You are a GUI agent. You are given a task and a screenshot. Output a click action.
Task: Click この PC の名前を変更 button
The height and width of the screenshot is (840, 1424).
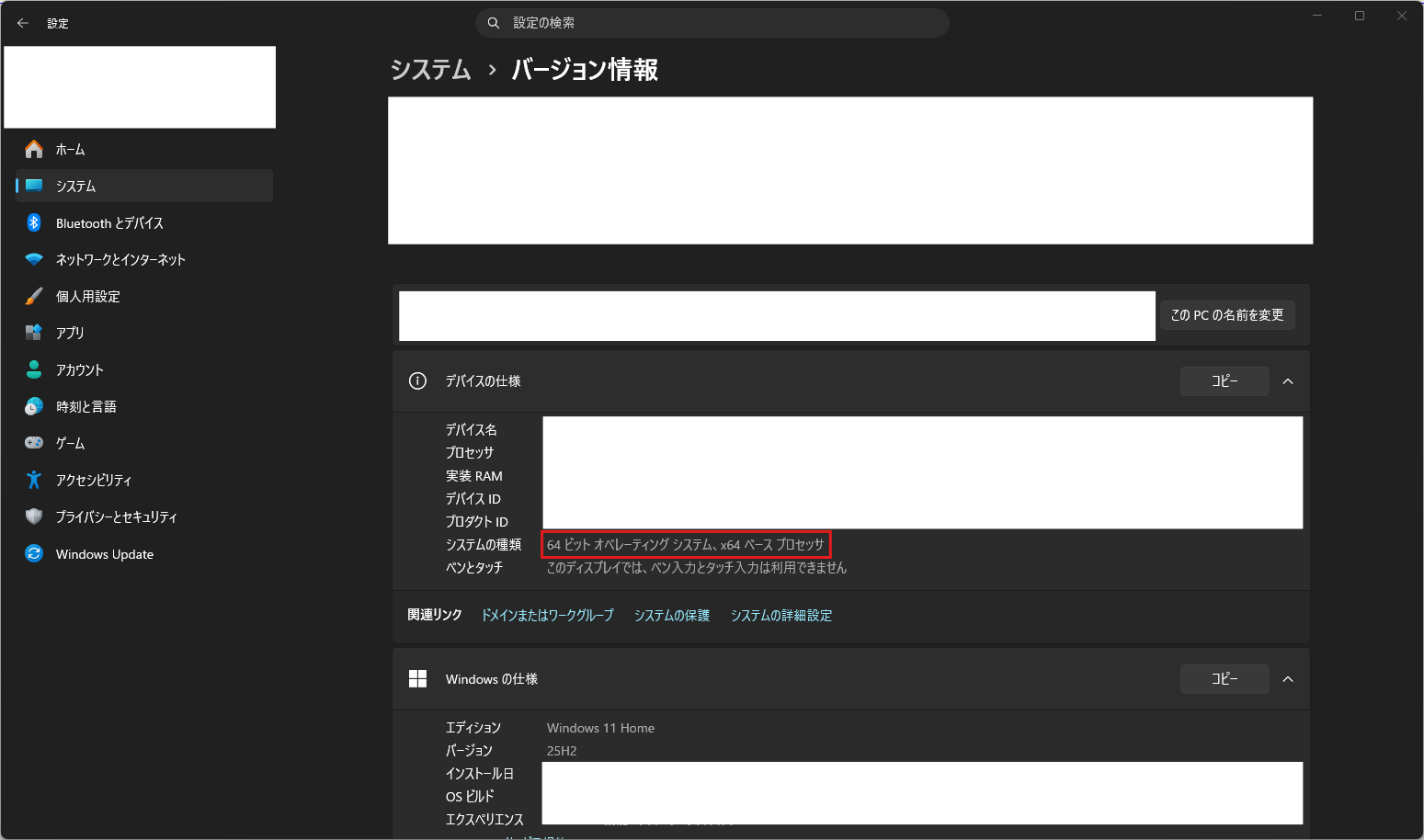click(1226, 315)
